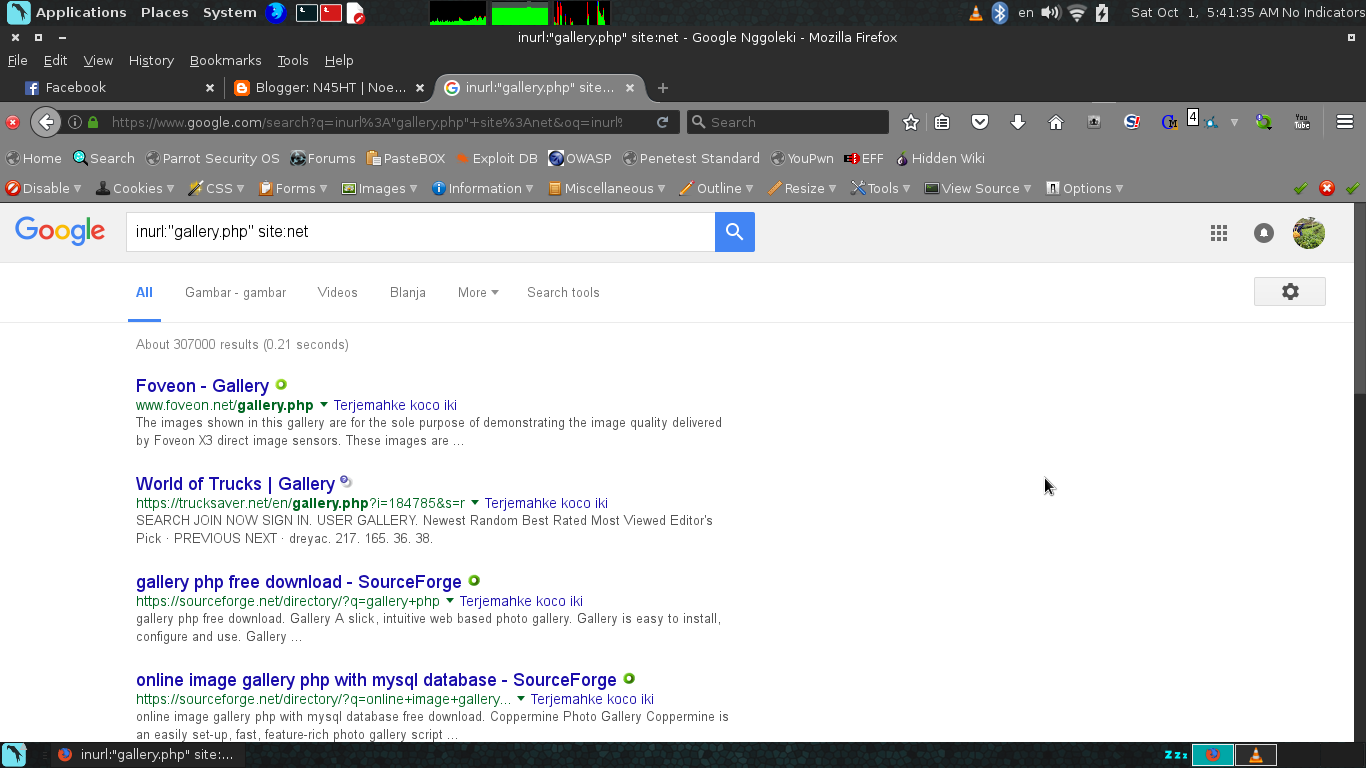1366x768 pixels.
Task: Click the red error indicator in Web Developer toolbar
Action: 1326,188
